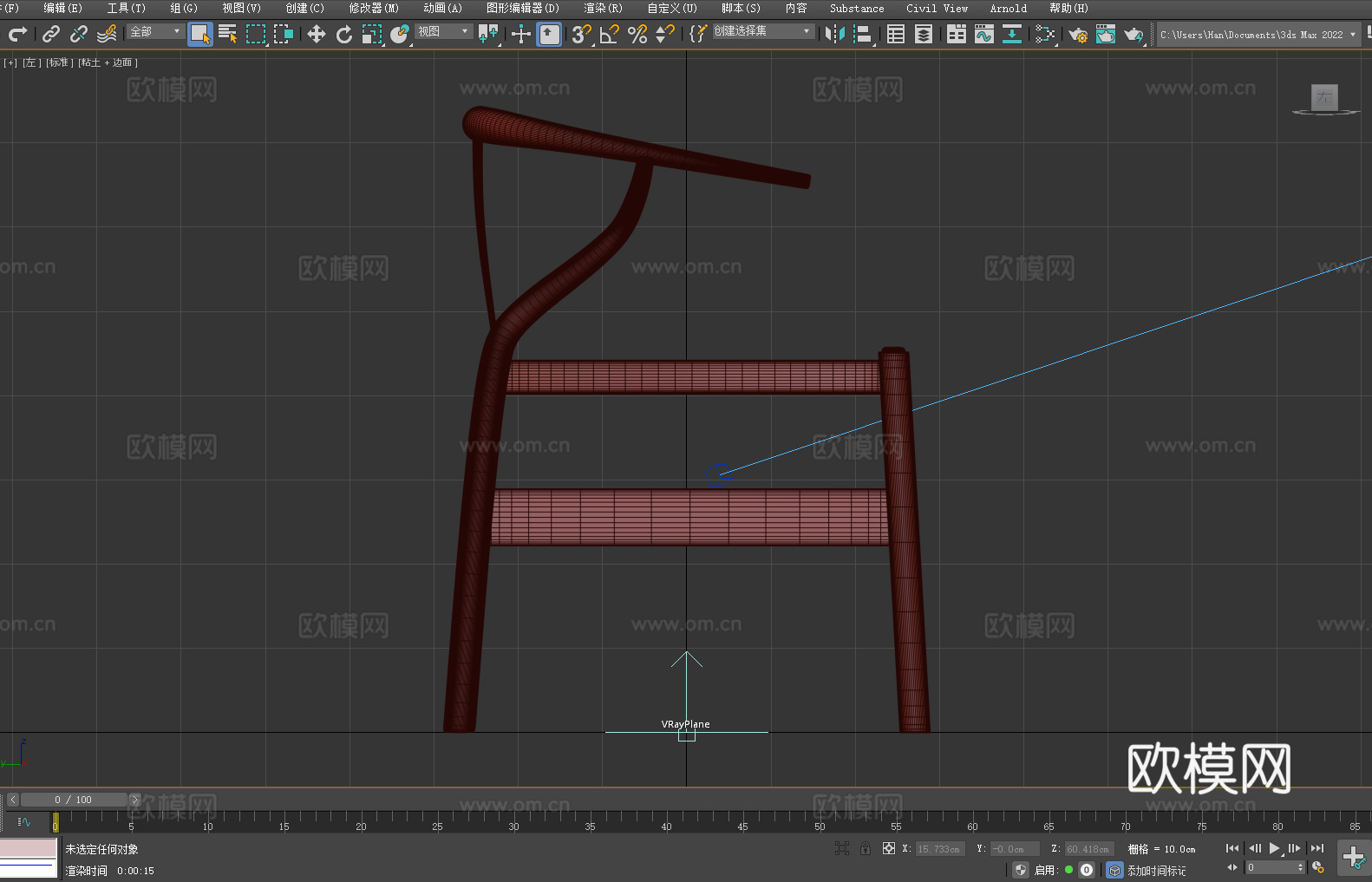The image size is (1372, 882).
Task: Open the 工具(T) menu
Action: coord(126,8)
